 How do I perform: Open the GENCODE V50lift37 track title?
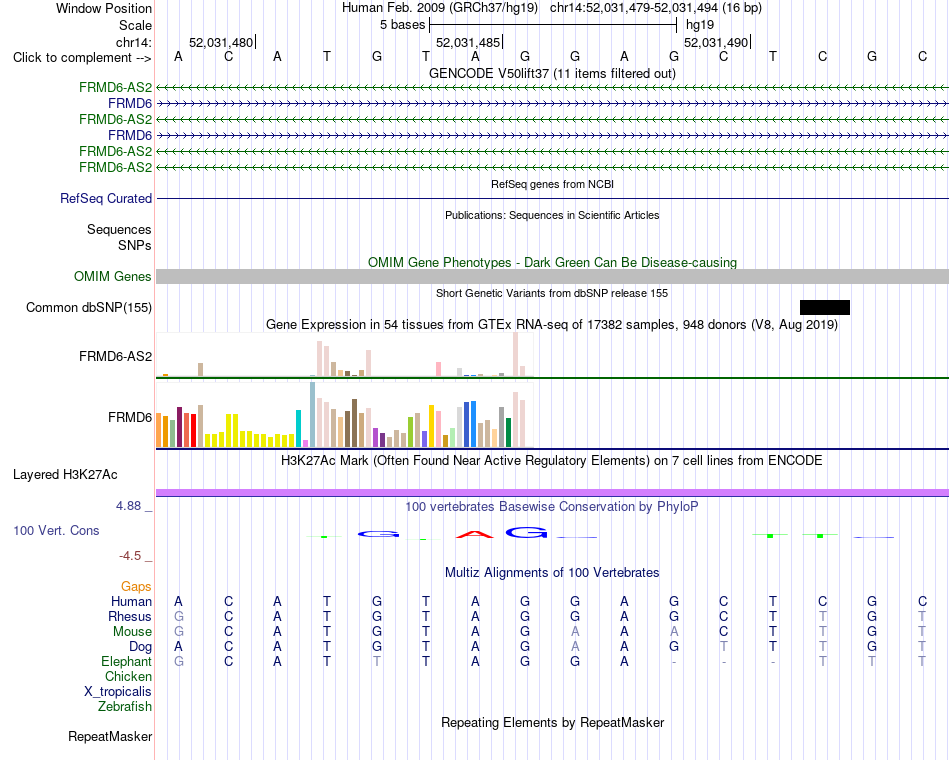tap(552, 73)
